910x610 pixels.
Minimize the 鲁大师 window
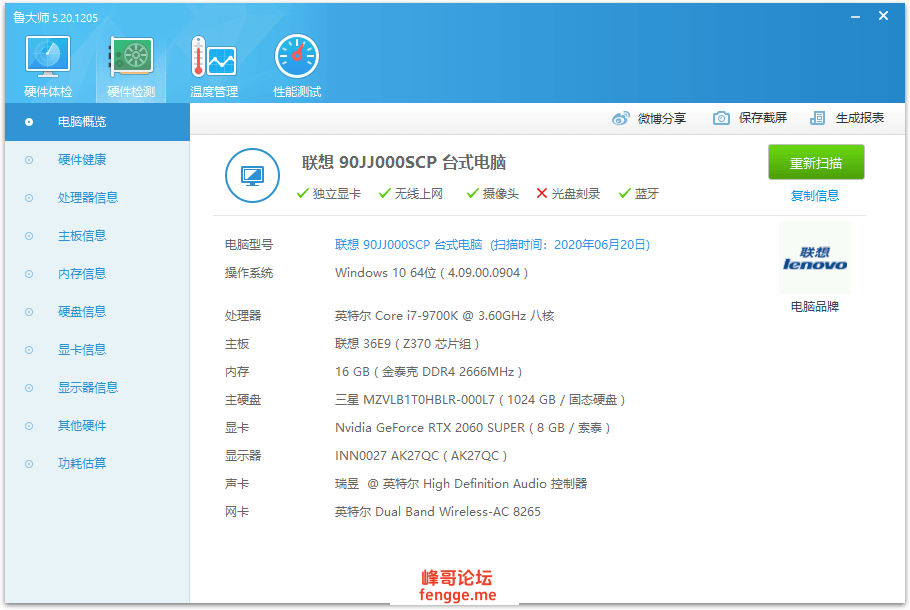855,17
